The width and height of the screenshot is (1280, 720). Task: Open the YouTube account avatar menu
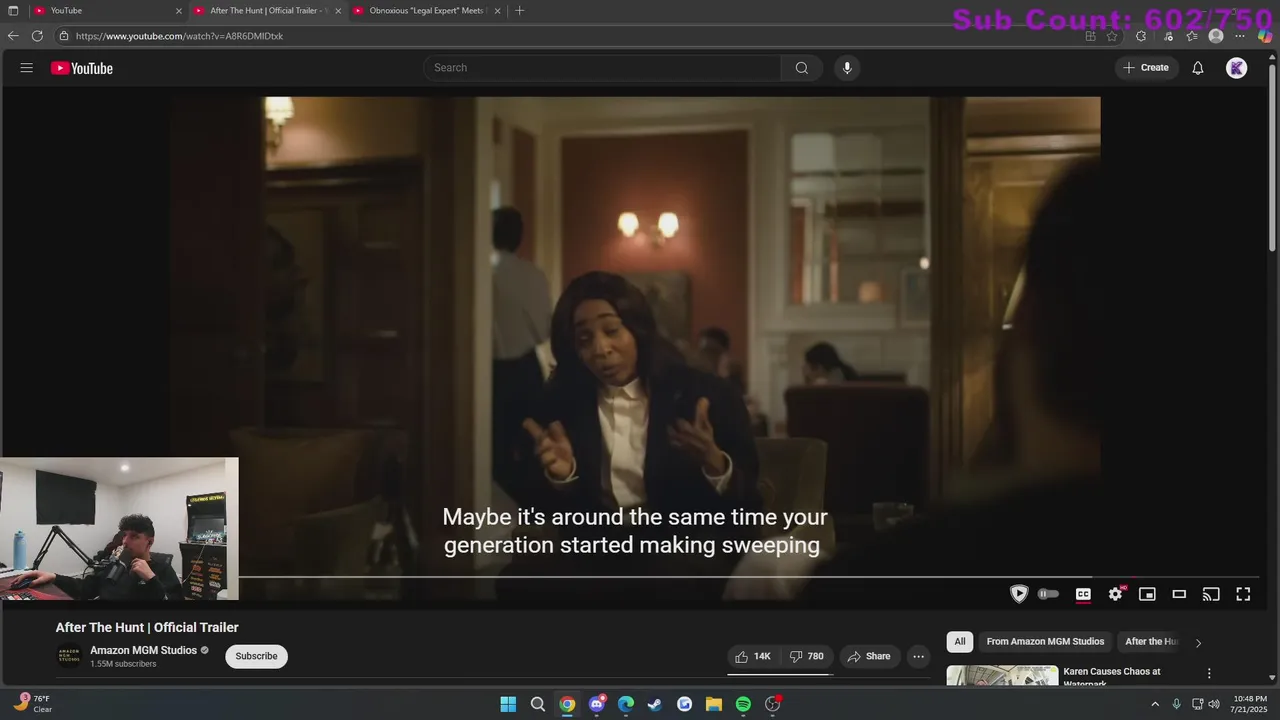[1237, 68]
